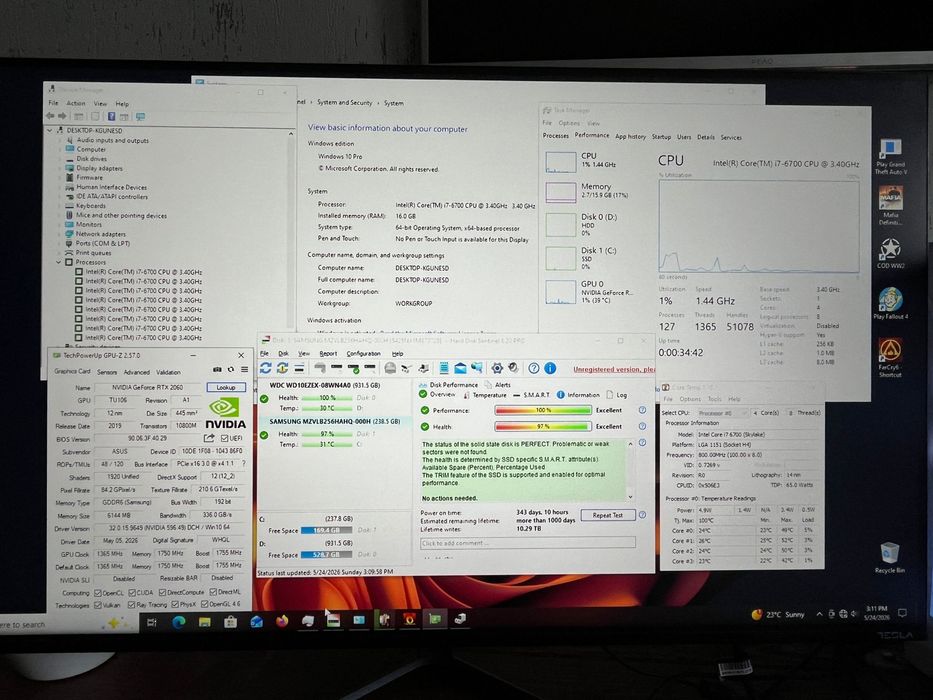Open the Configuration menu in Hard Disk Sentinel
Screen dimensions: 933x700
(x=363, y=354)
